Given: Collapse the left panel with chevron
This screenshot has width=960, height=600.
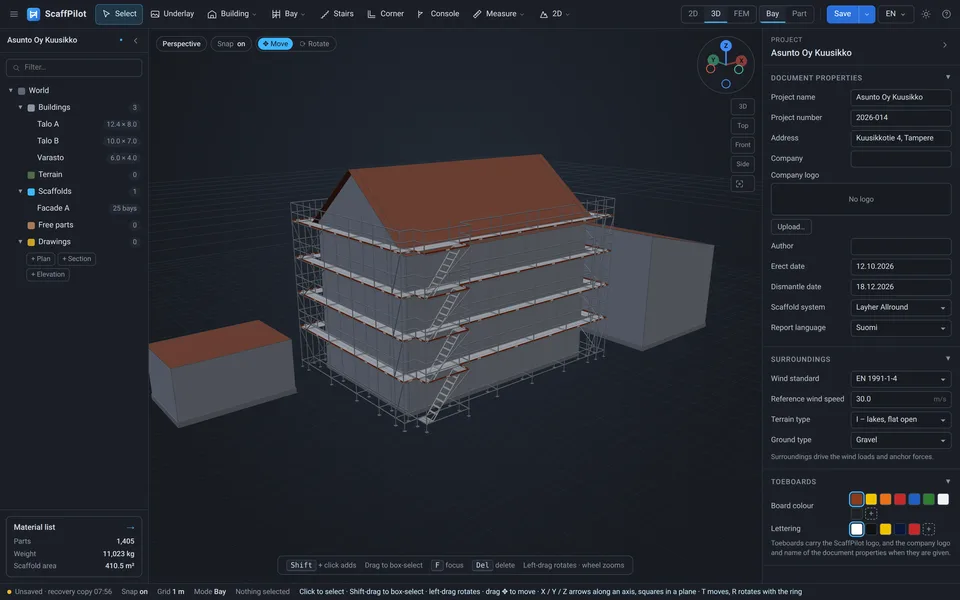Looking at the screenshot, I should (x=135, y=40).
